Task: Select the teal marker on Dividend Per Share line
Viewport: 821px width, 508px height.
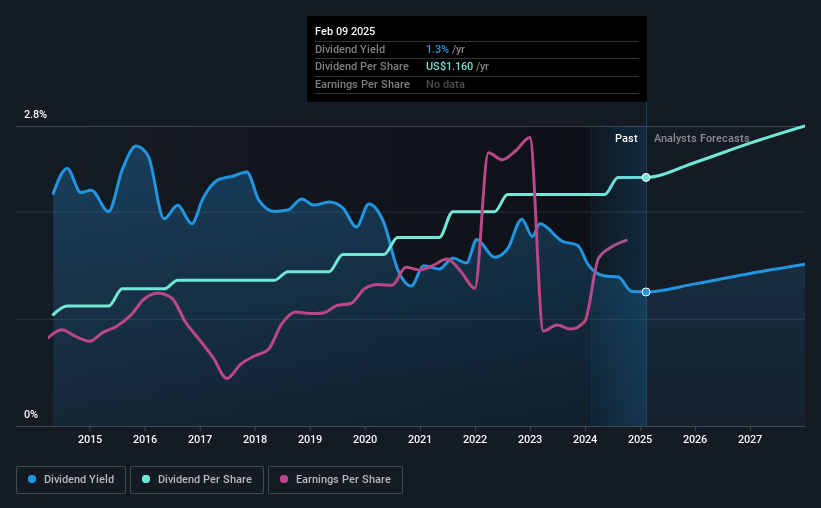Action: pos(646,177)
